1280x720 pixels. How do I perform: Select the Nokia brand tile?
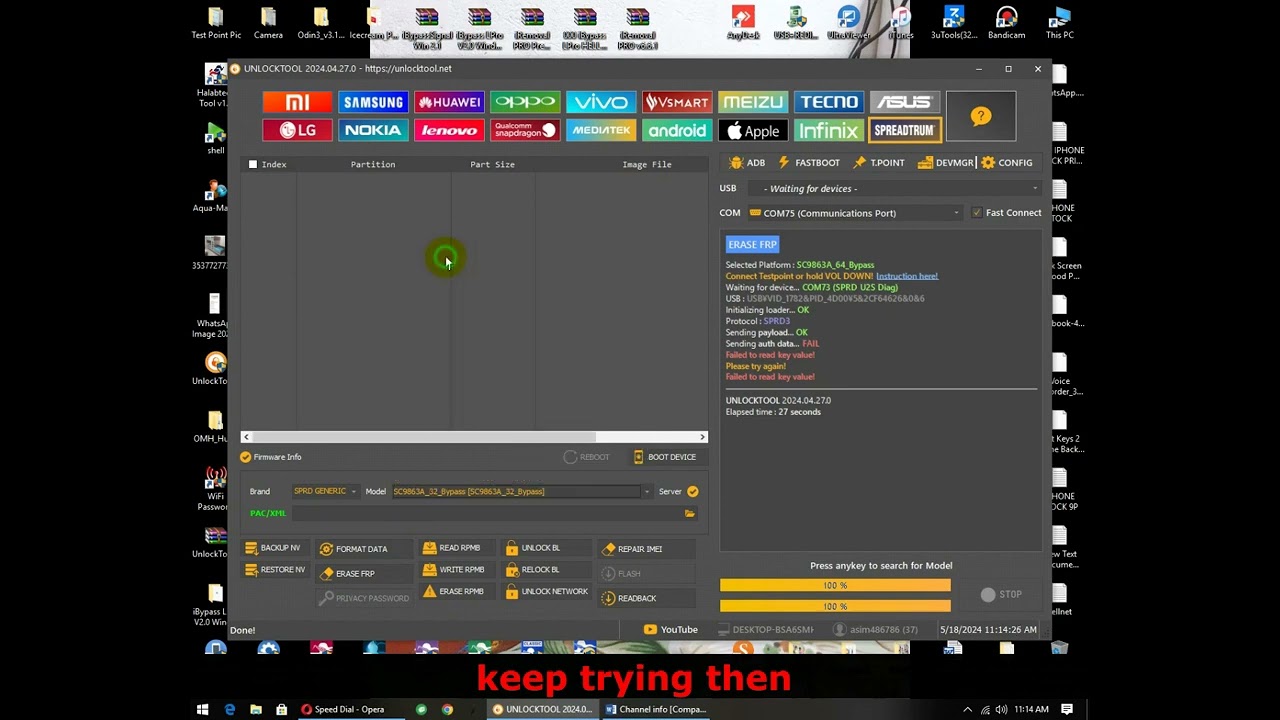pos(373,130)
